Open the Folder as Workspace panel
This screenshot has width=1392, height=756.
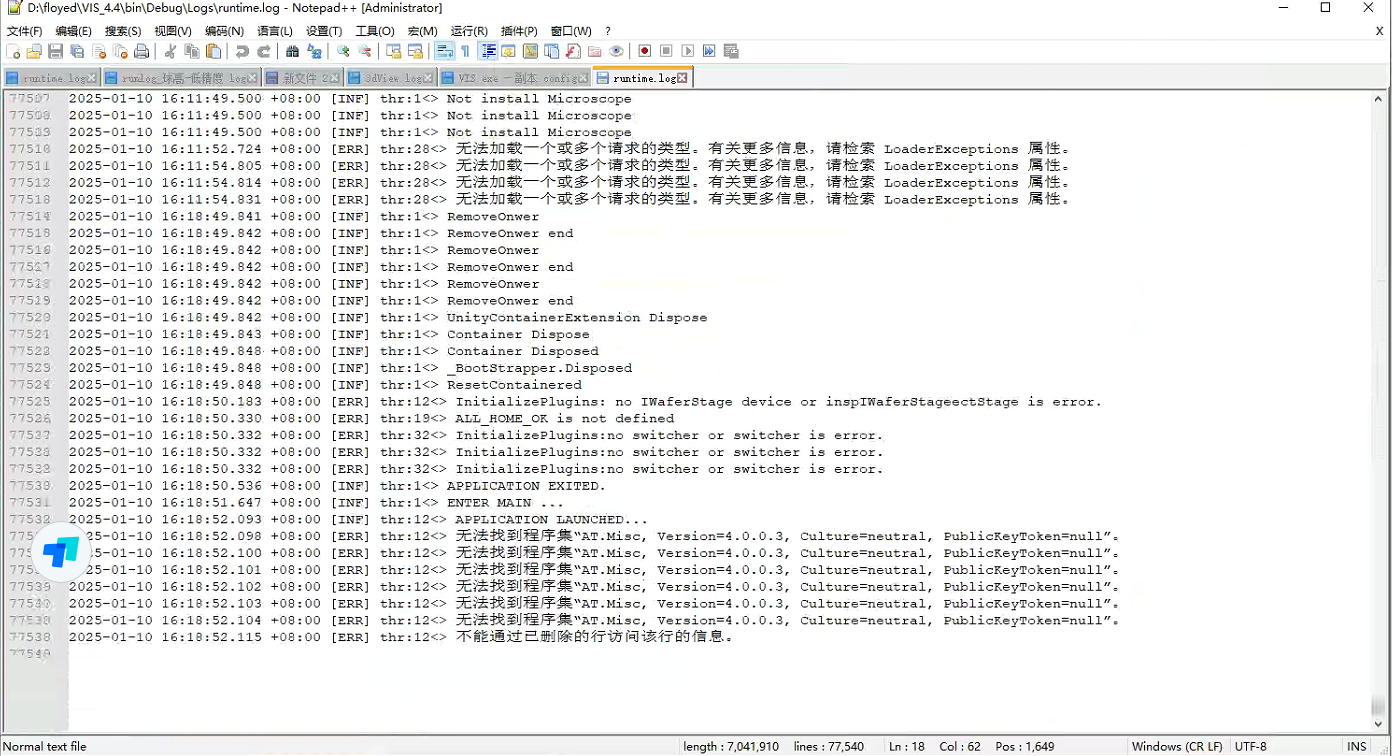coord(594,51)
